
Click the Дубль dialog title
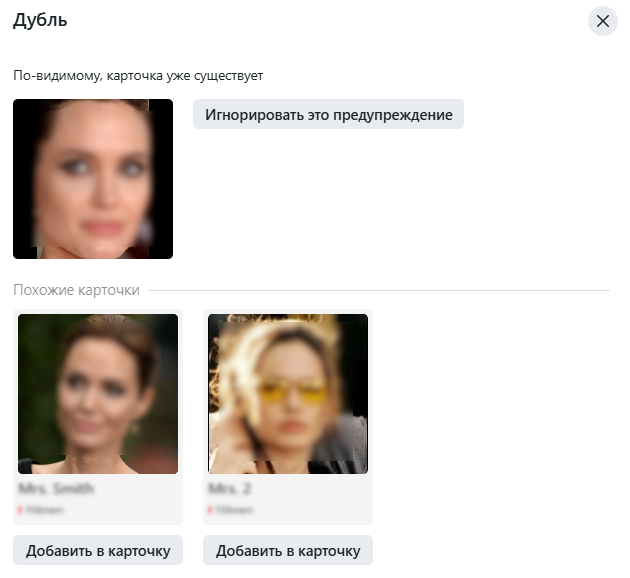pyautogui.click(x=40, y=20)
